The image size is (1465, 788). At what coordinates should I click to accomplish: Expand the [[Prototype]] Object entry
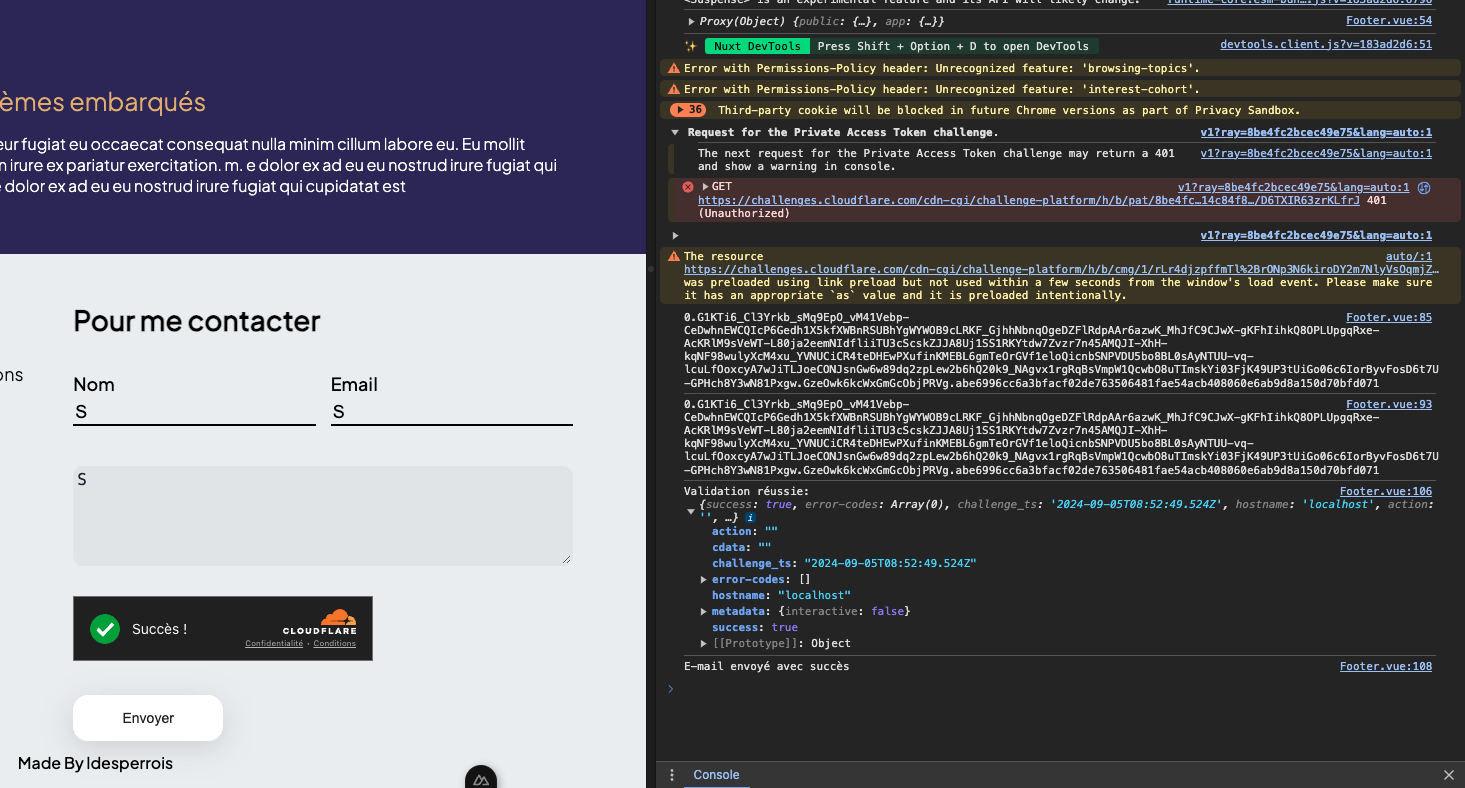704,643
